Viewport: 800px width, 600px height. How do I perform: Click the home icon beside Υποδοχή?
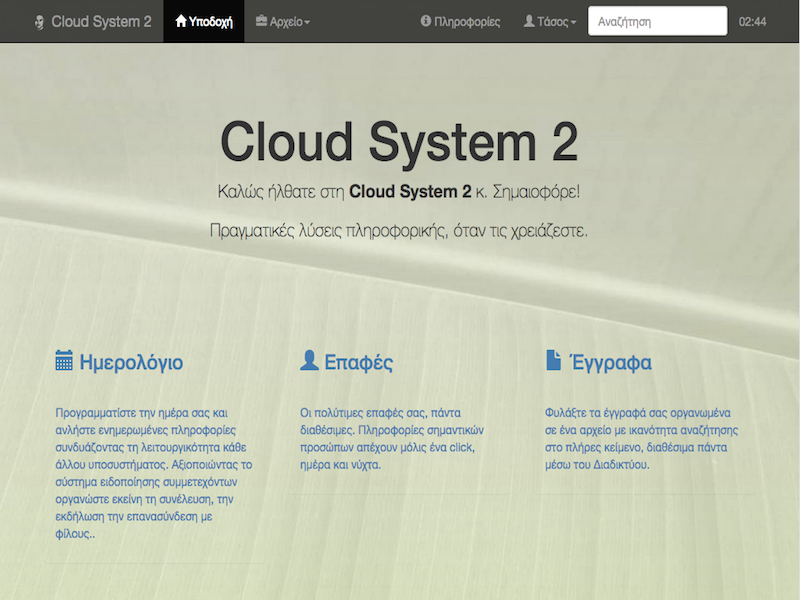point(181,21)
